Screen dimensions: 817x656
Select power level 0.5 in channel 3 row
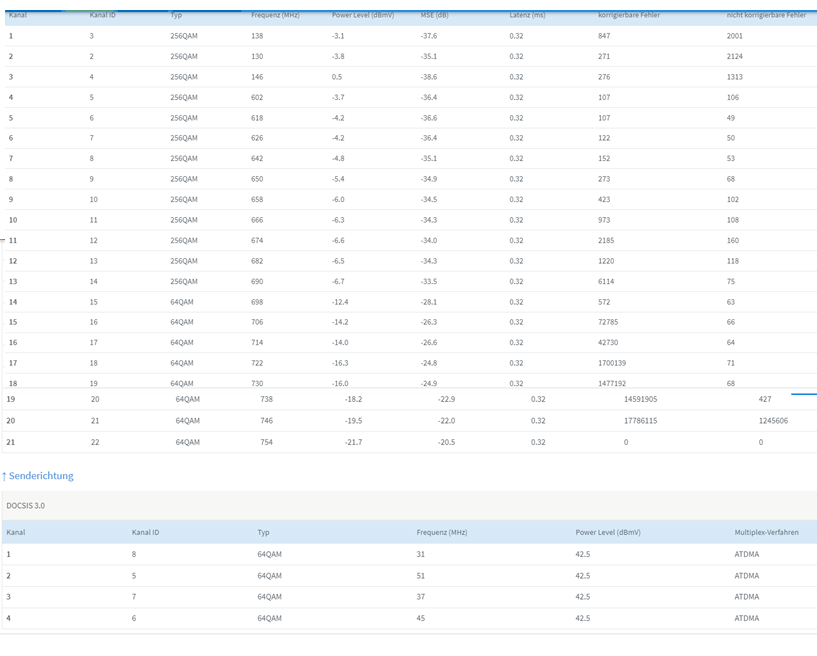(337, 77)
